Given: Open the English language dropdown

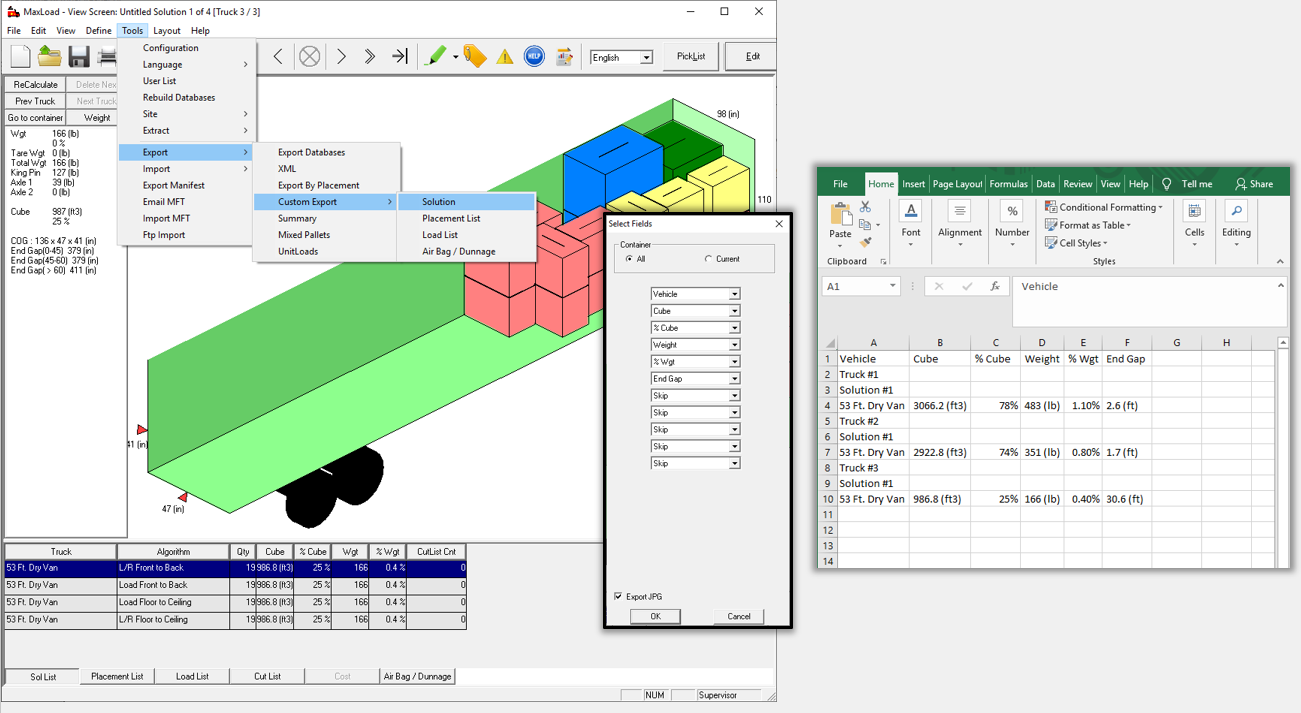Looking at the screenshot, I should [x=646, y=58].
